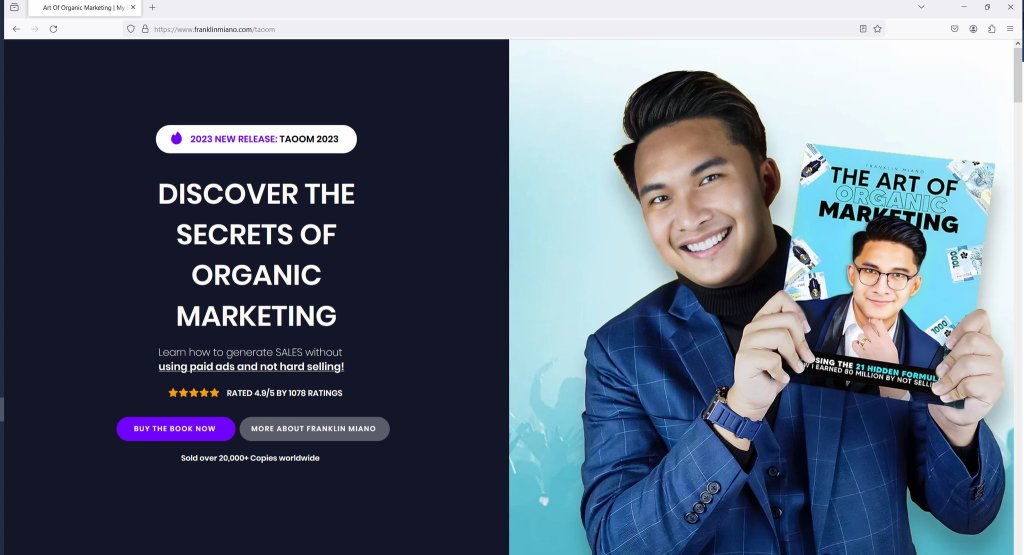Open the Firefox account icon
This screenshot has width=1024, height=555.
(973, 29)
